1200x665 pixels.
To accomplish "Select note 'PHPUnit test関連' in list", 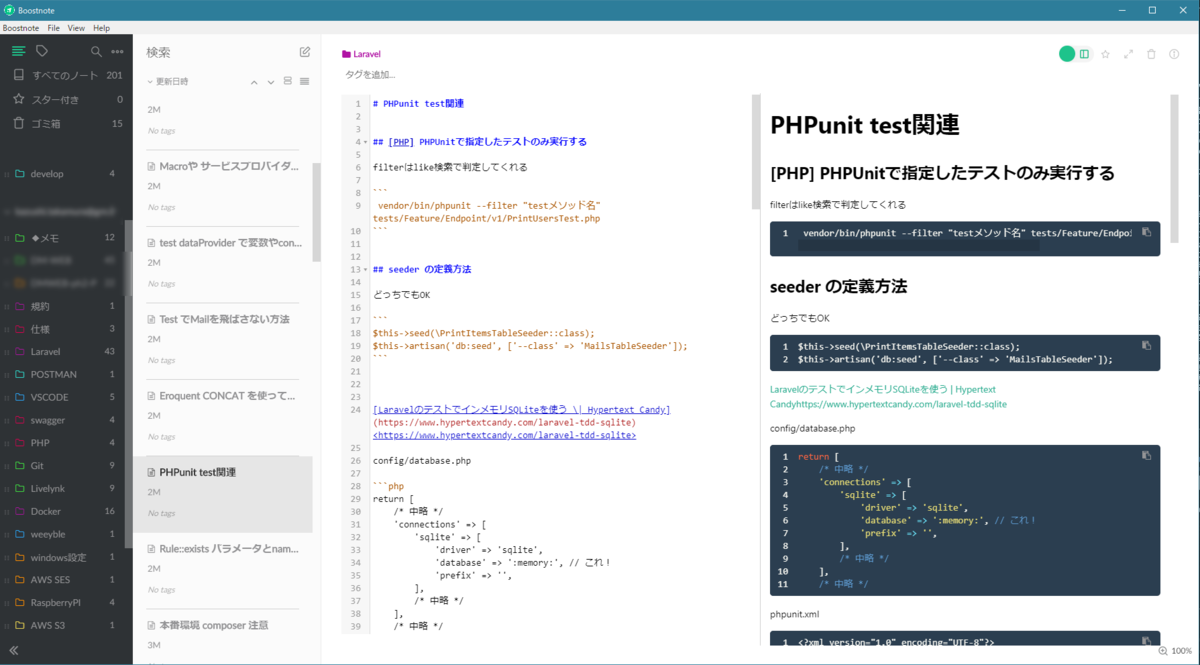I will [223, 492].
